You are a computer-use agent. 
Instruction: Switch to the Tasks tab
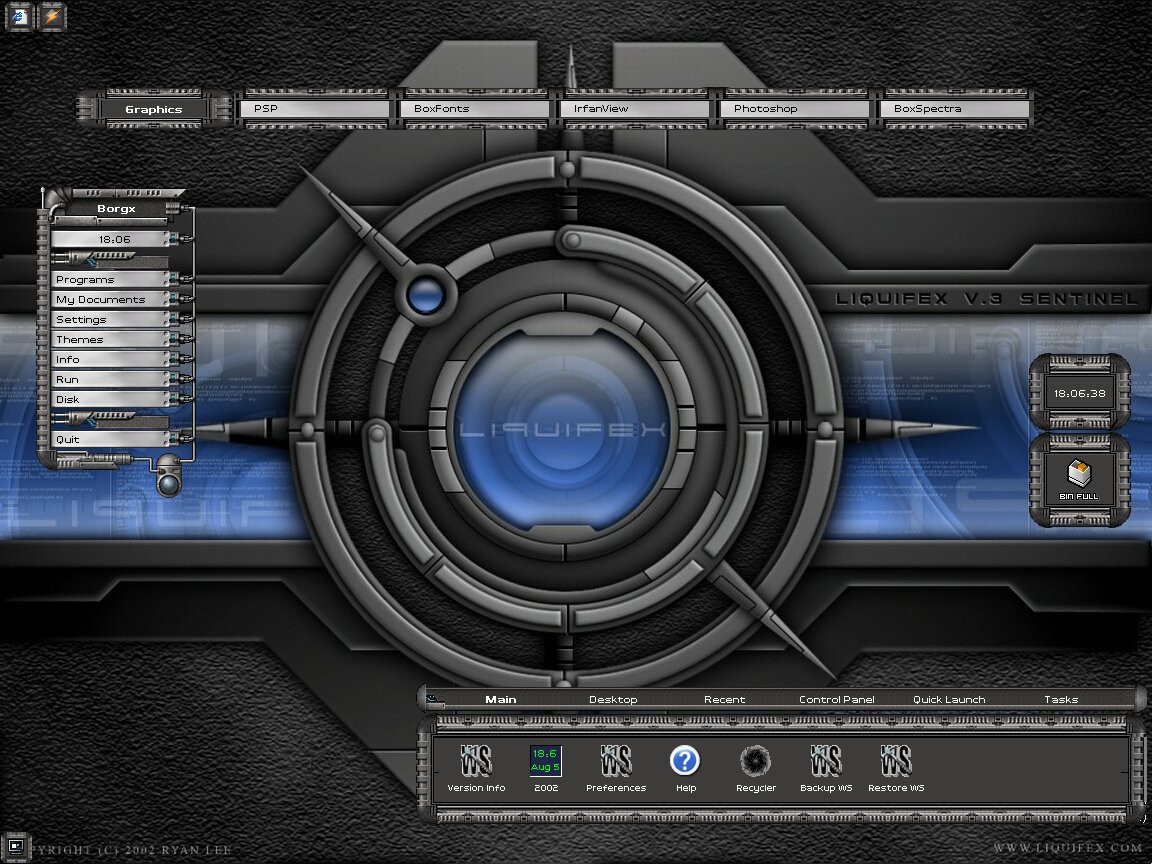click(x=1061, y=699)
